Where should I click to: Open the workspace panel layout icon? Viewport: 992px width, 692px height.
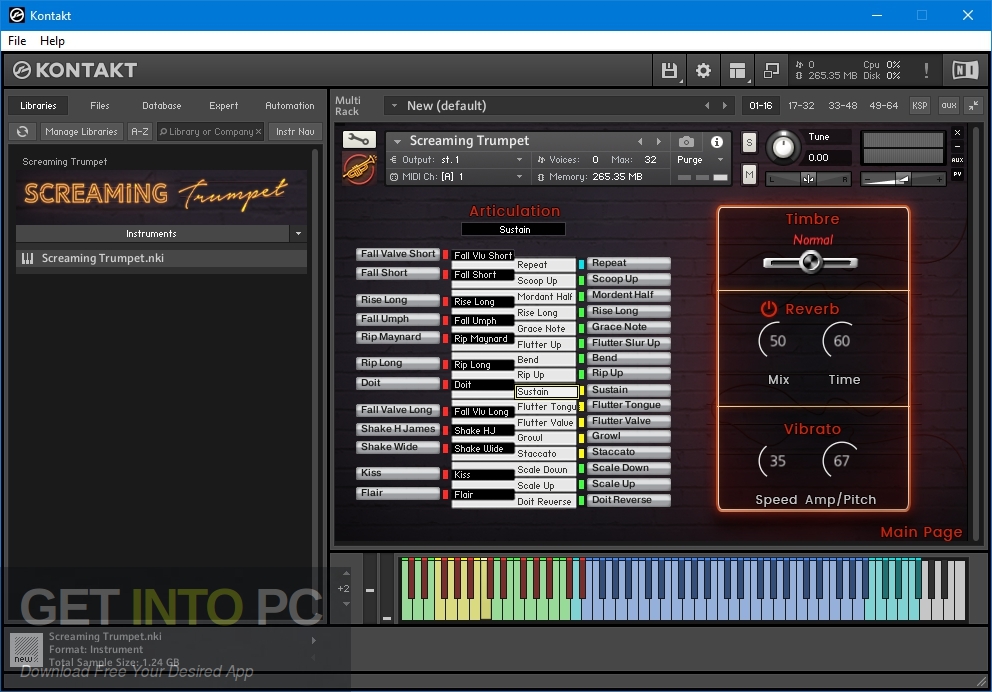737,70
